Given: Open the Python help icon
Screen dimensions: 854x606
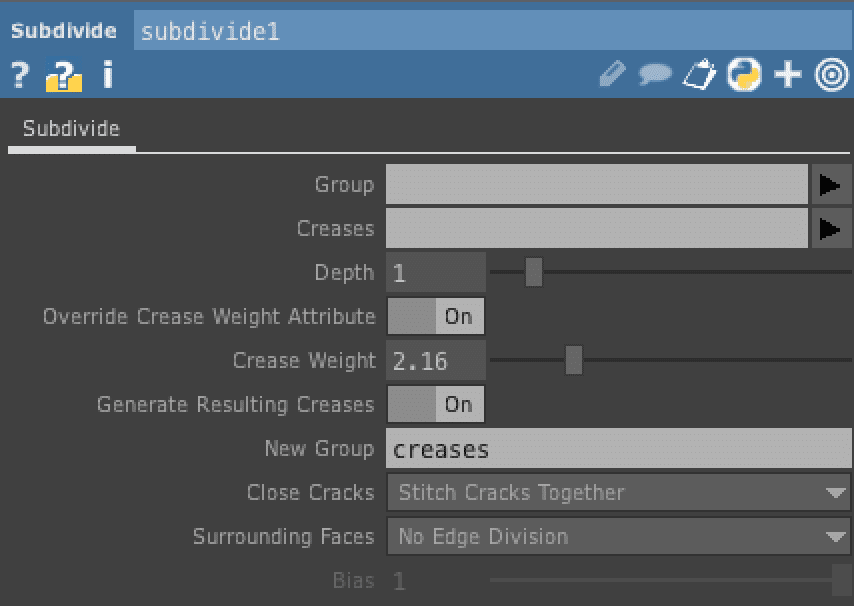Looking at the screenshot, I should pos(743,75).
